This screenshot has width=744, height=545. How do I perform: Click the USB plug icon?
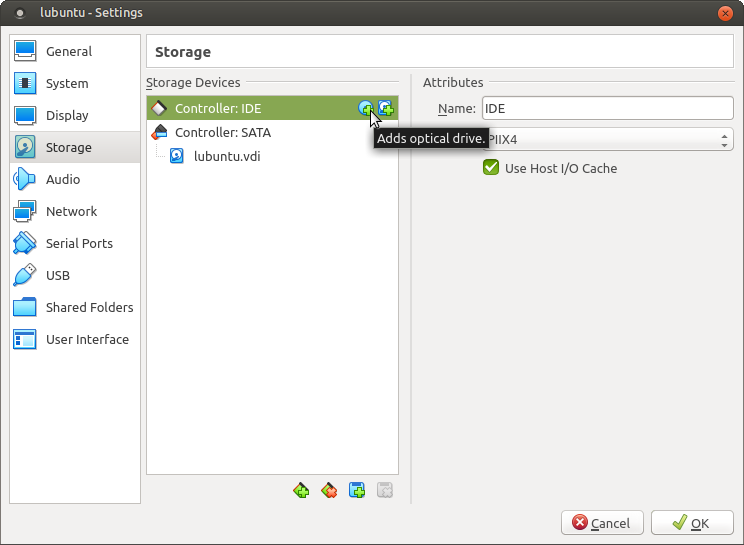coord(25,276)
